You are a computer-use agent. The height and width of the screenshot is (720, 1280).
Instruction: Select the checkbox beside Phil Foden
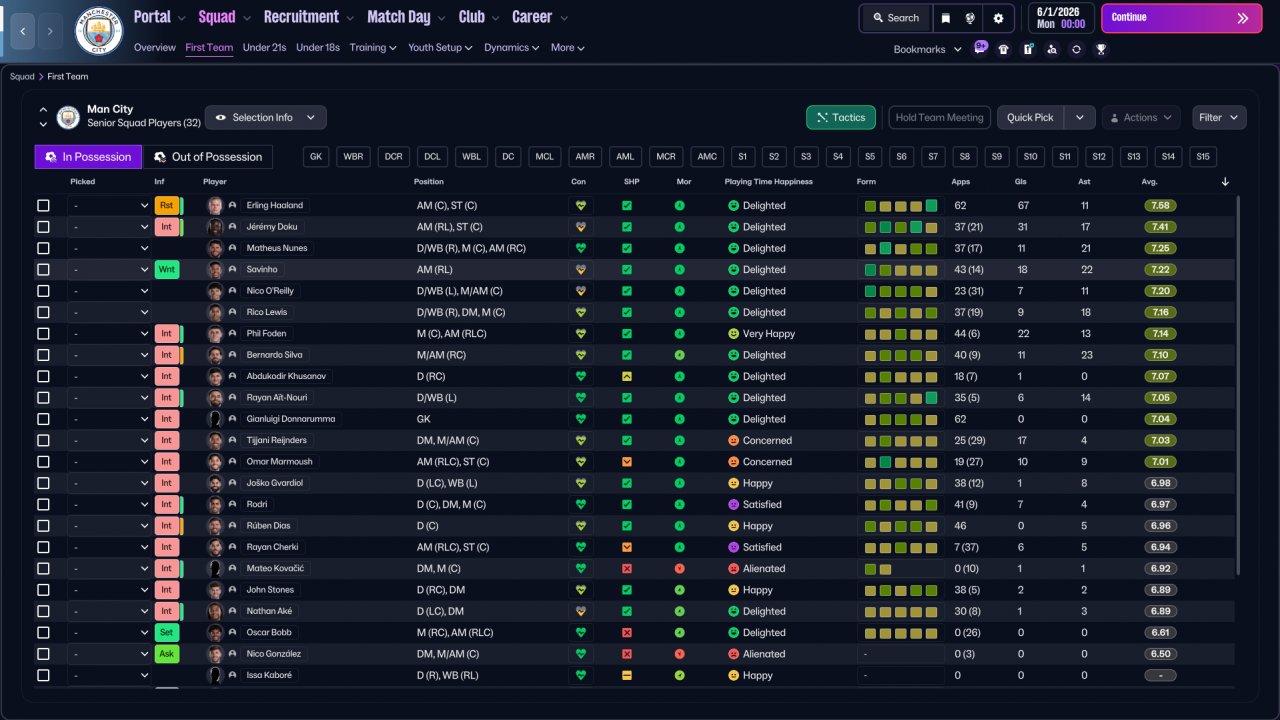[43, 334]
